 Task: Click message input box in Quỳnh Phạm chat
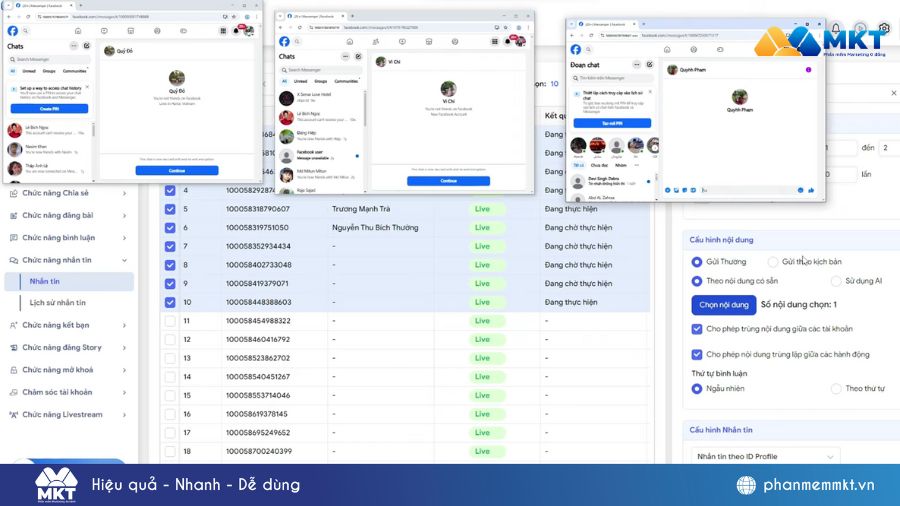click(749, 190)
